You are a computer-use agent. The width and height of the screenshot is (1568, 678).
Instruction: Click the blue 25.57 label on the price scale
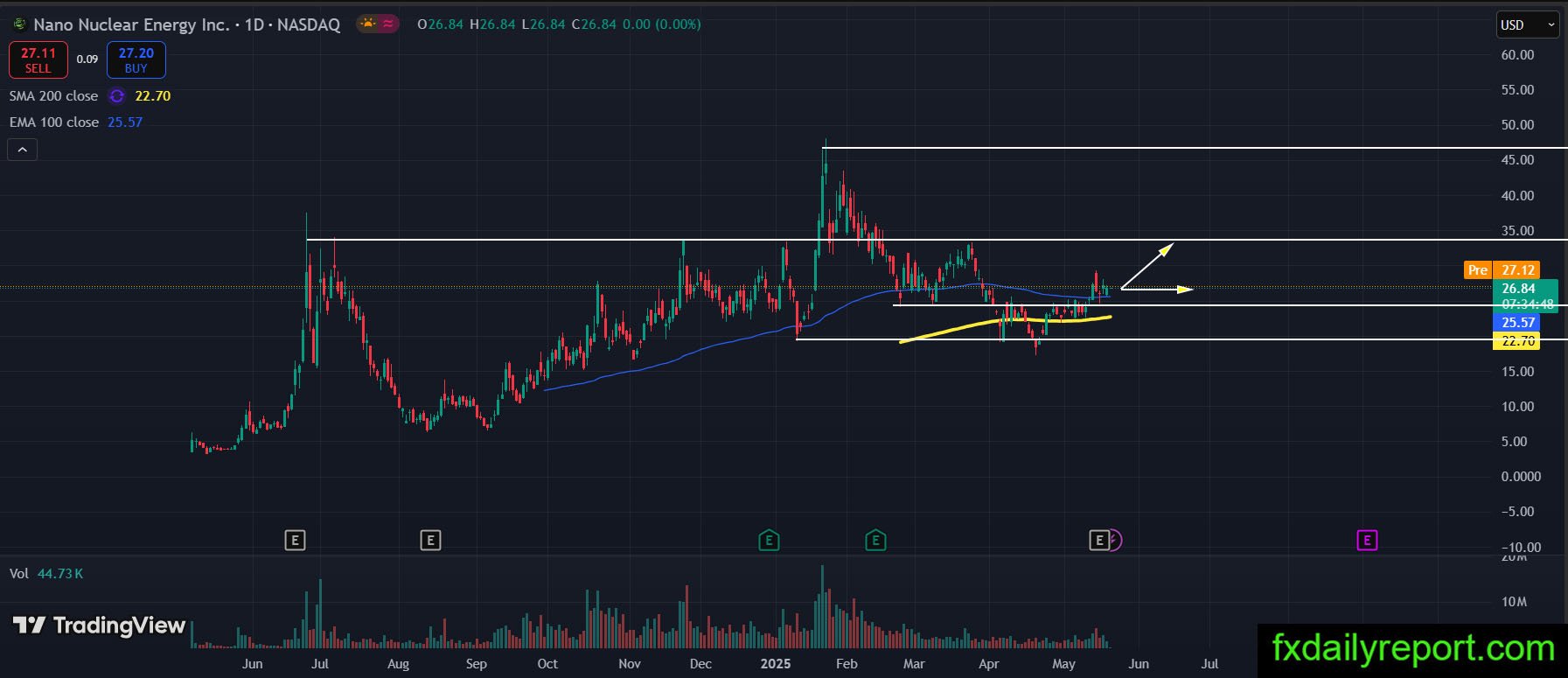[1516, 323]
